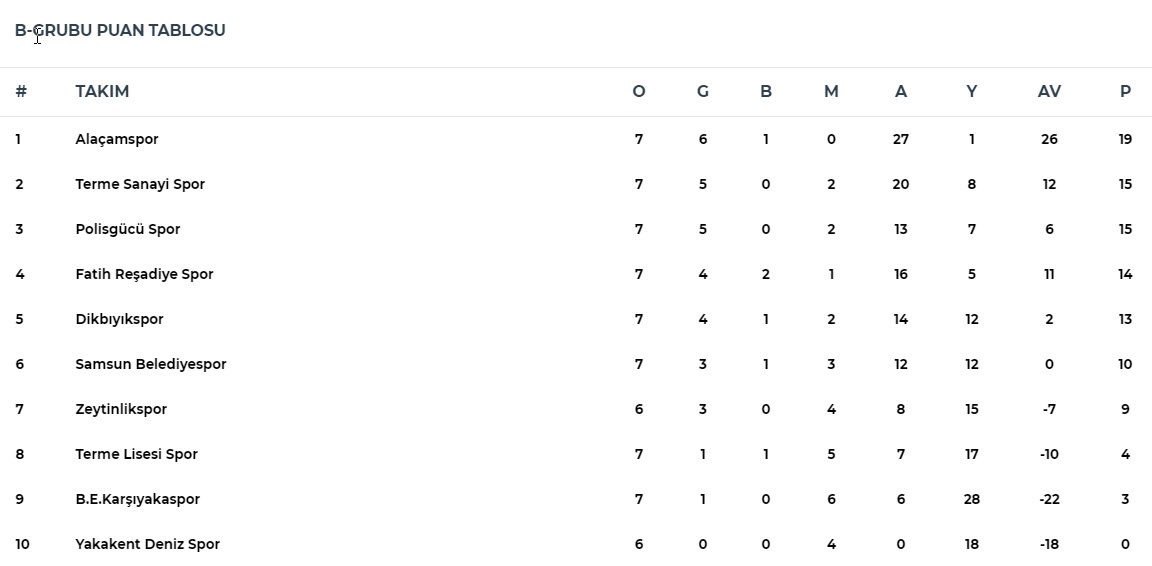Select the TAKIM column header
This screenshot has width=1152, height=566.
[102, 91]
